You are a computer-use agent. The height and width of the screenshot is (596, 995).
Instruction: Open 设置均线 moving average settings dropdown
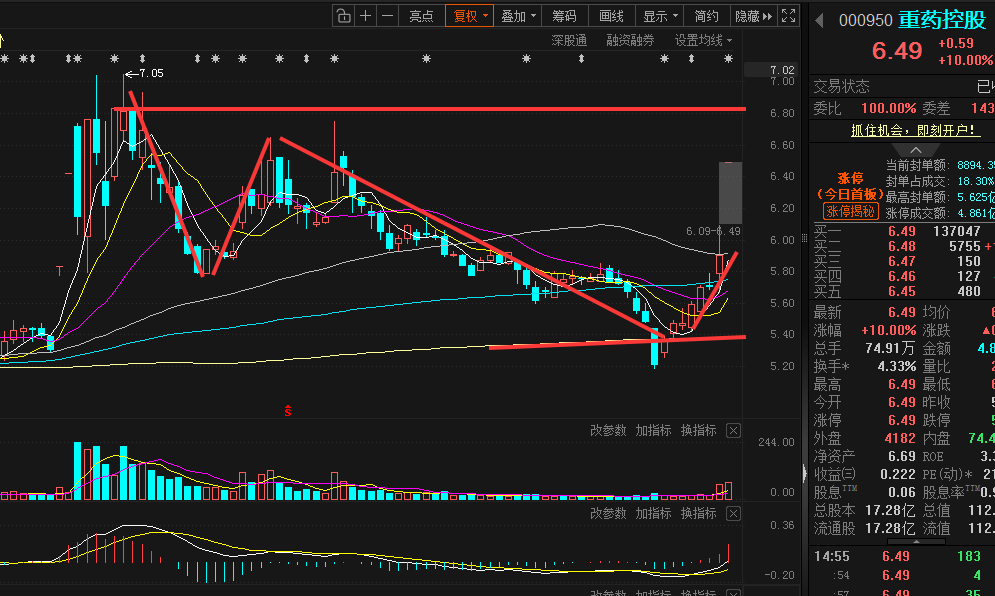[x=703, y=41]
